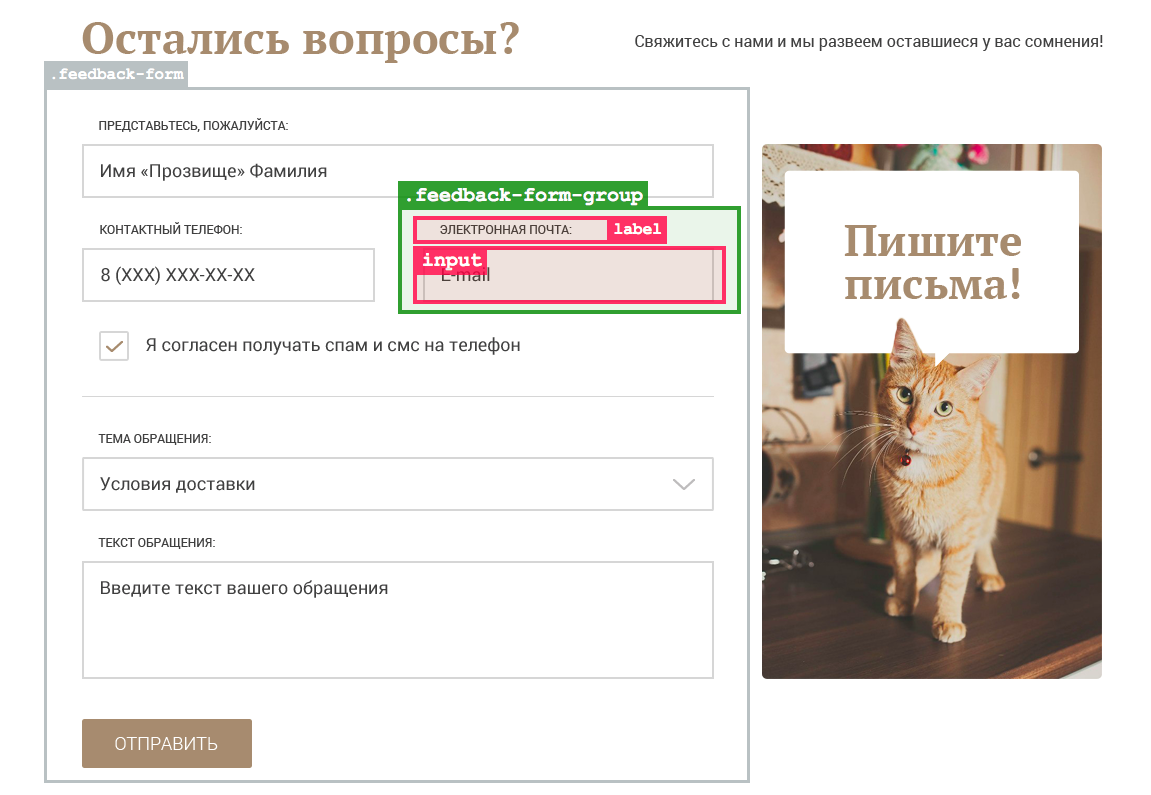1151x795 pixels.
Task: Select the gray '.feedback-form' annotation tag
Action: (117, 75)
